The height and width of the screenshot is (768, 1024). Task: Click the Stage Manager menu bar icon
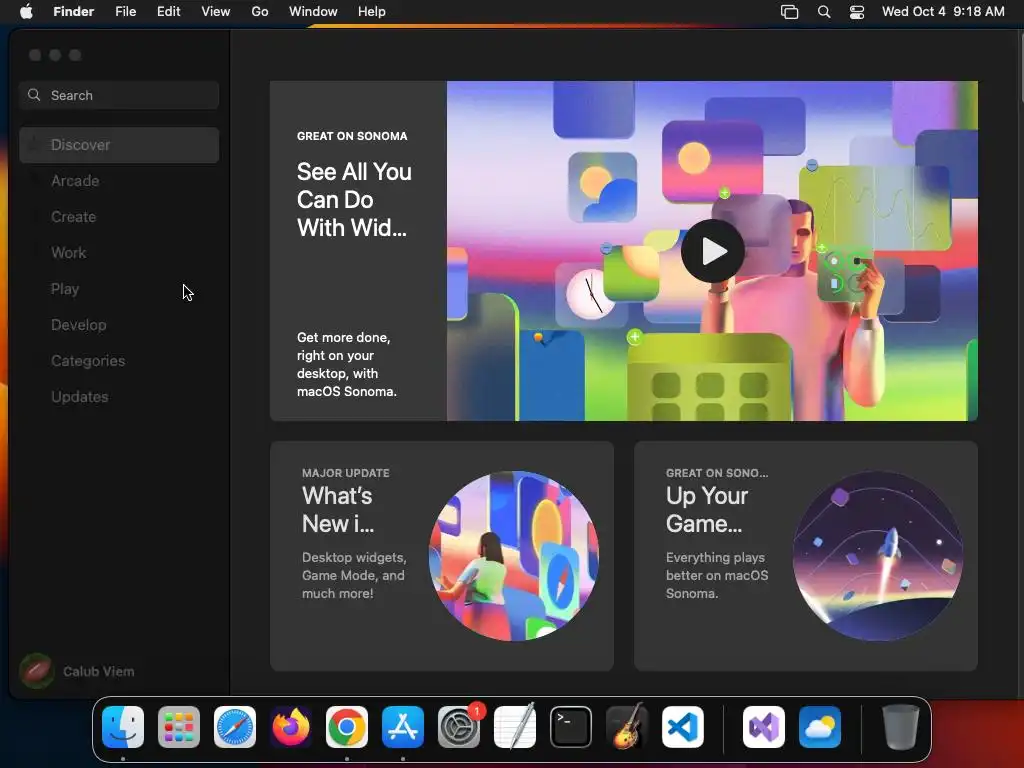[x=790, y=12]
